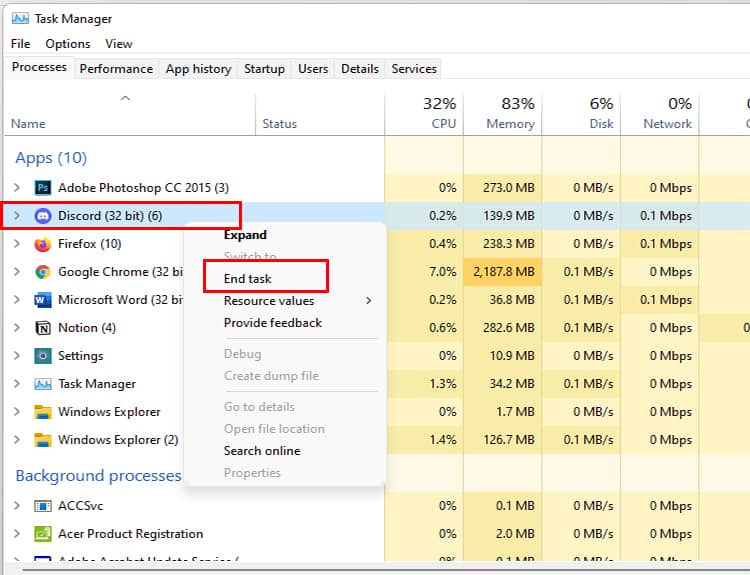Image resolution: width=750 pixels, height=575 pixels.
Task: Expand the ACCSvc background process
Action: coord(17,506)
